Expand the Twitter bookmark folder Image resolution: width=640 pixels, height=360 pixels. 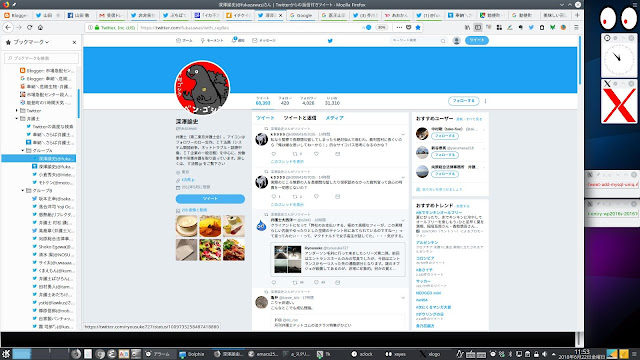(x=17, y=111)
